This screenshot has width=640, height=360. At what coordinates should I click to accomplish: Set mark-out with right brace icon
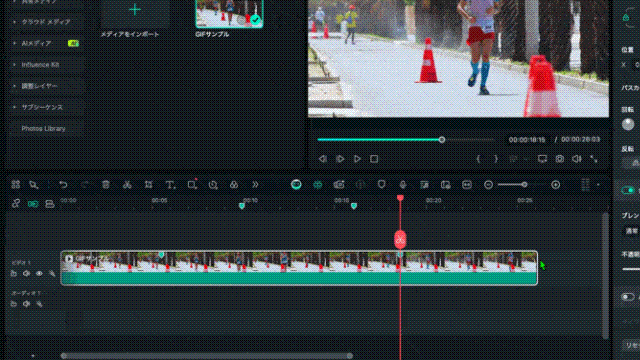point(496,159)
